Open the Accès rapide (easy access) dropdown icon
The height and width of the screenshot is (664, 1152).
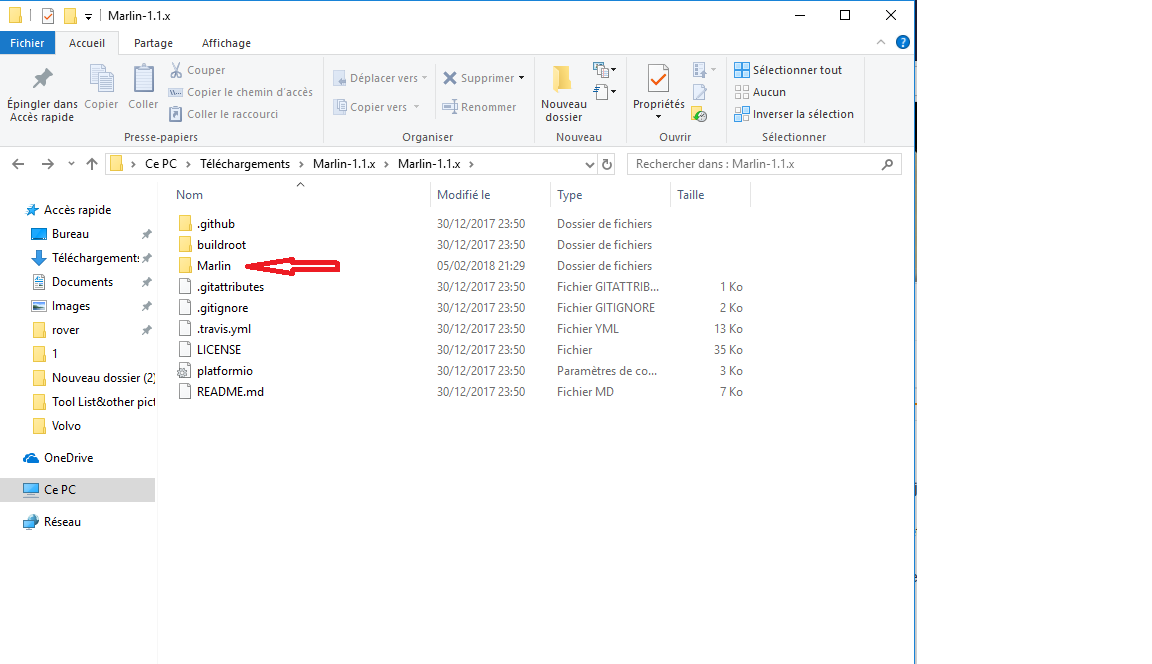[605, 92]
